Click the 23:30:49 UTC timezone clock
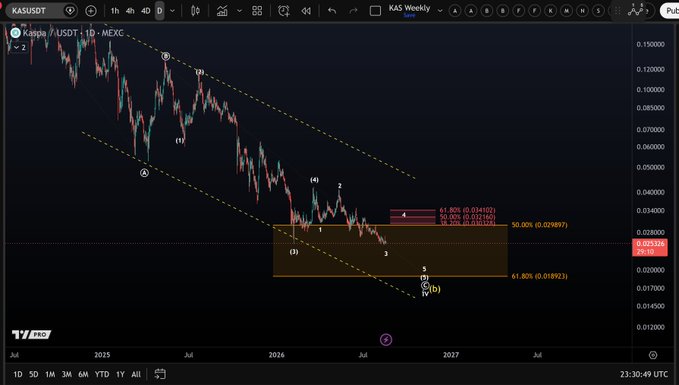Image resolution: width=679 pixels, height=385 pixels. (643, 374)
